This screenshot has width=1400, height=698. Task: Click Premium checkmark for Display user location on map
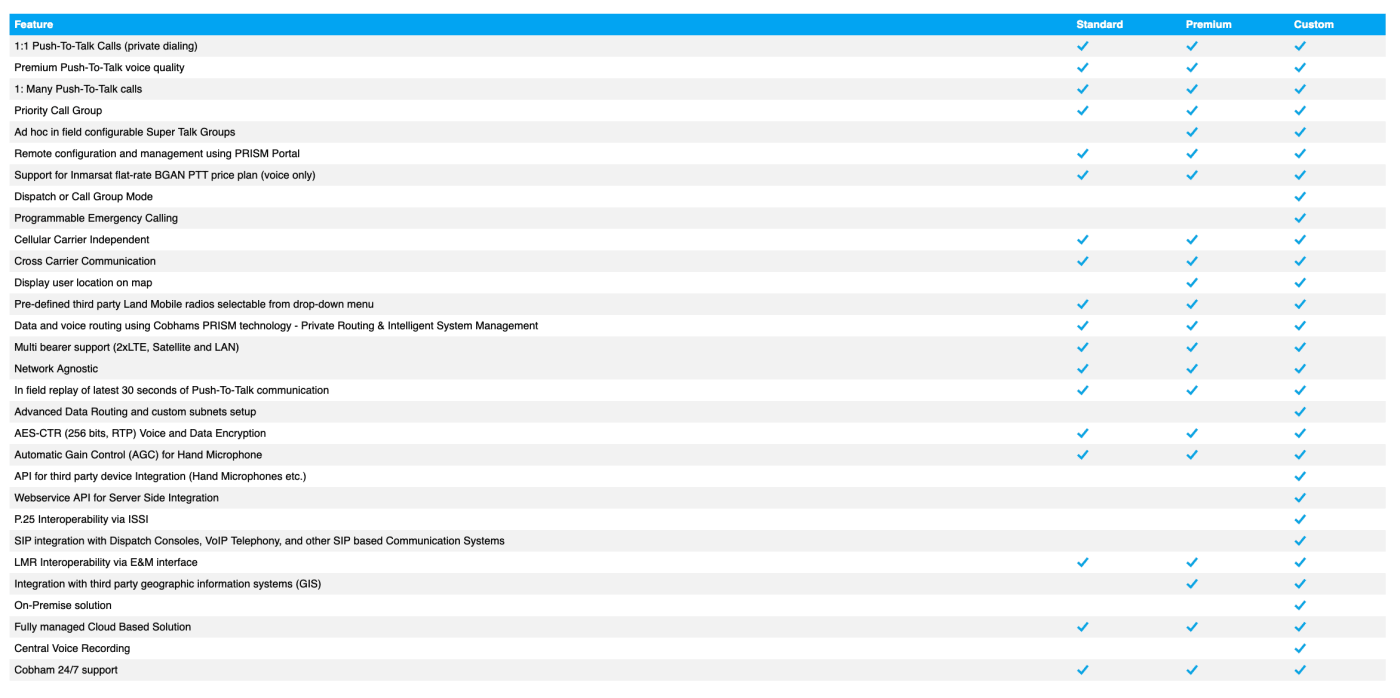(1191, 283)
